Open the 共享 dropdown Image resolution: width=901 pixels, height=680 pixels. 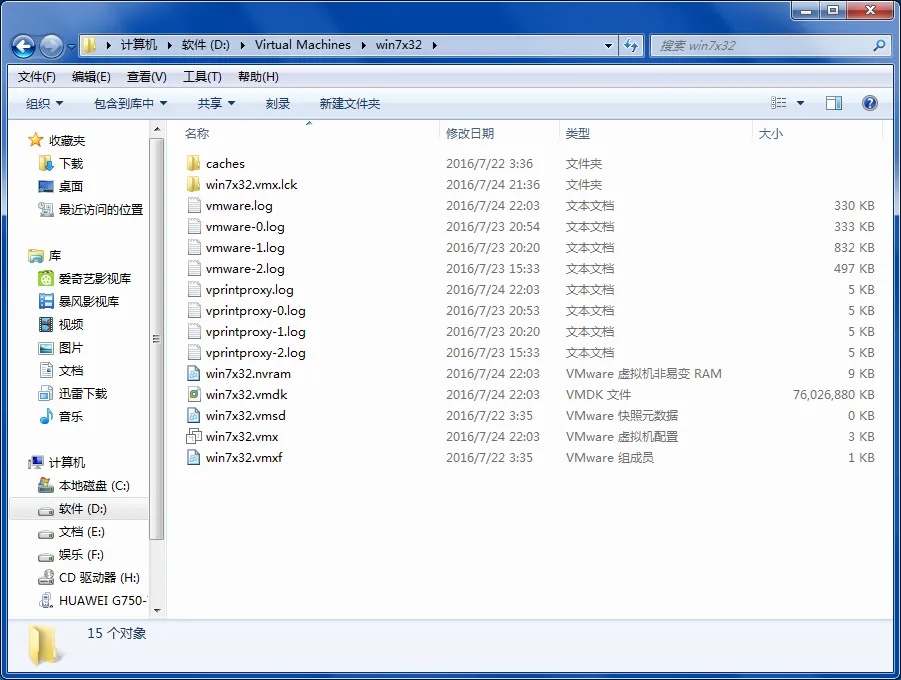pyautogui.click(x=216, y=103)
